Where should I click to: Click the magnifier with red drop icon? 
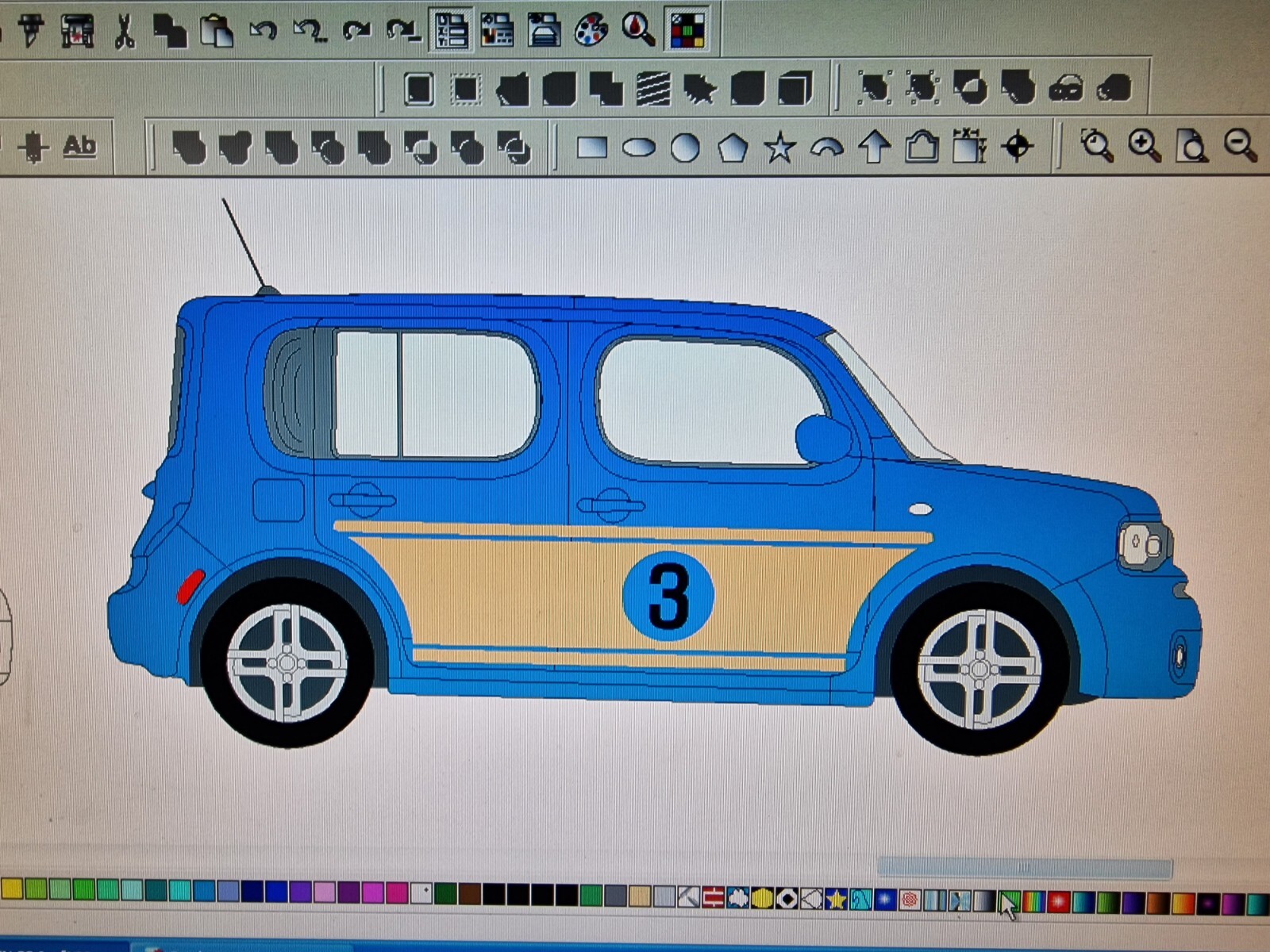[x=638, y=29]
